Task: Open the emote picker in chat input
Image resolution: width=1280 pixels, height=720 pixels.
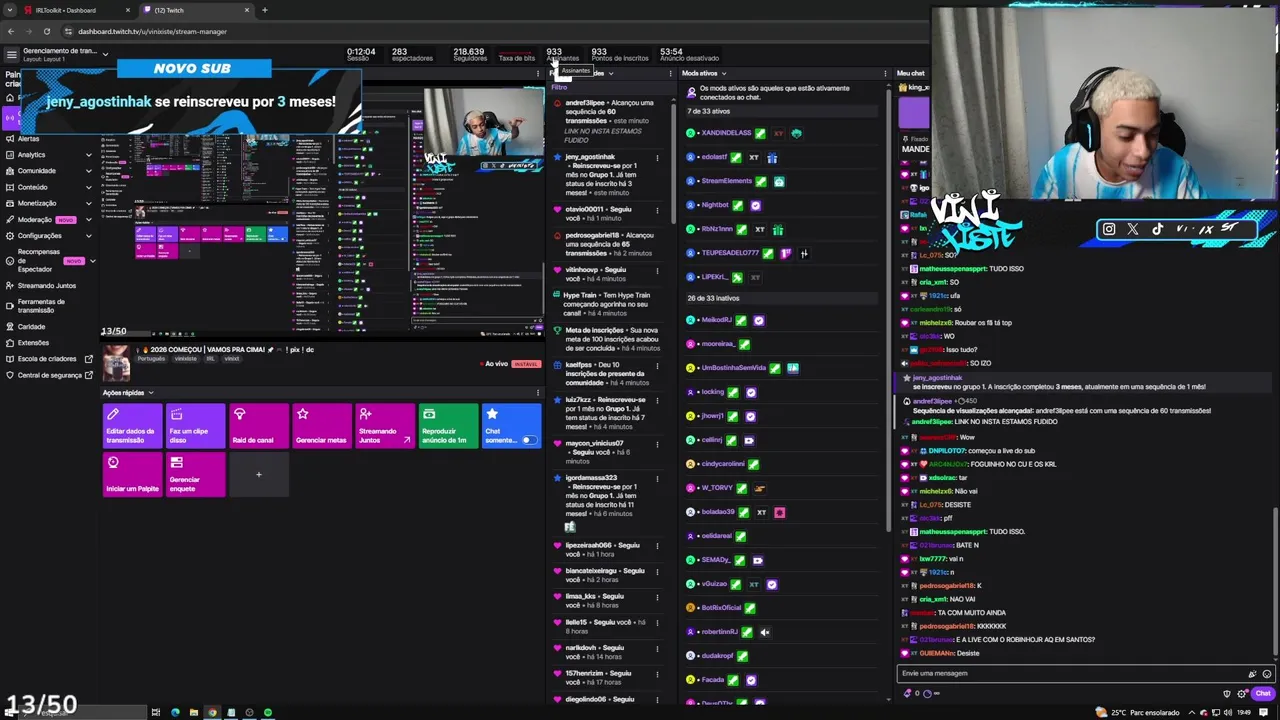Action: tap(1267, 674)
